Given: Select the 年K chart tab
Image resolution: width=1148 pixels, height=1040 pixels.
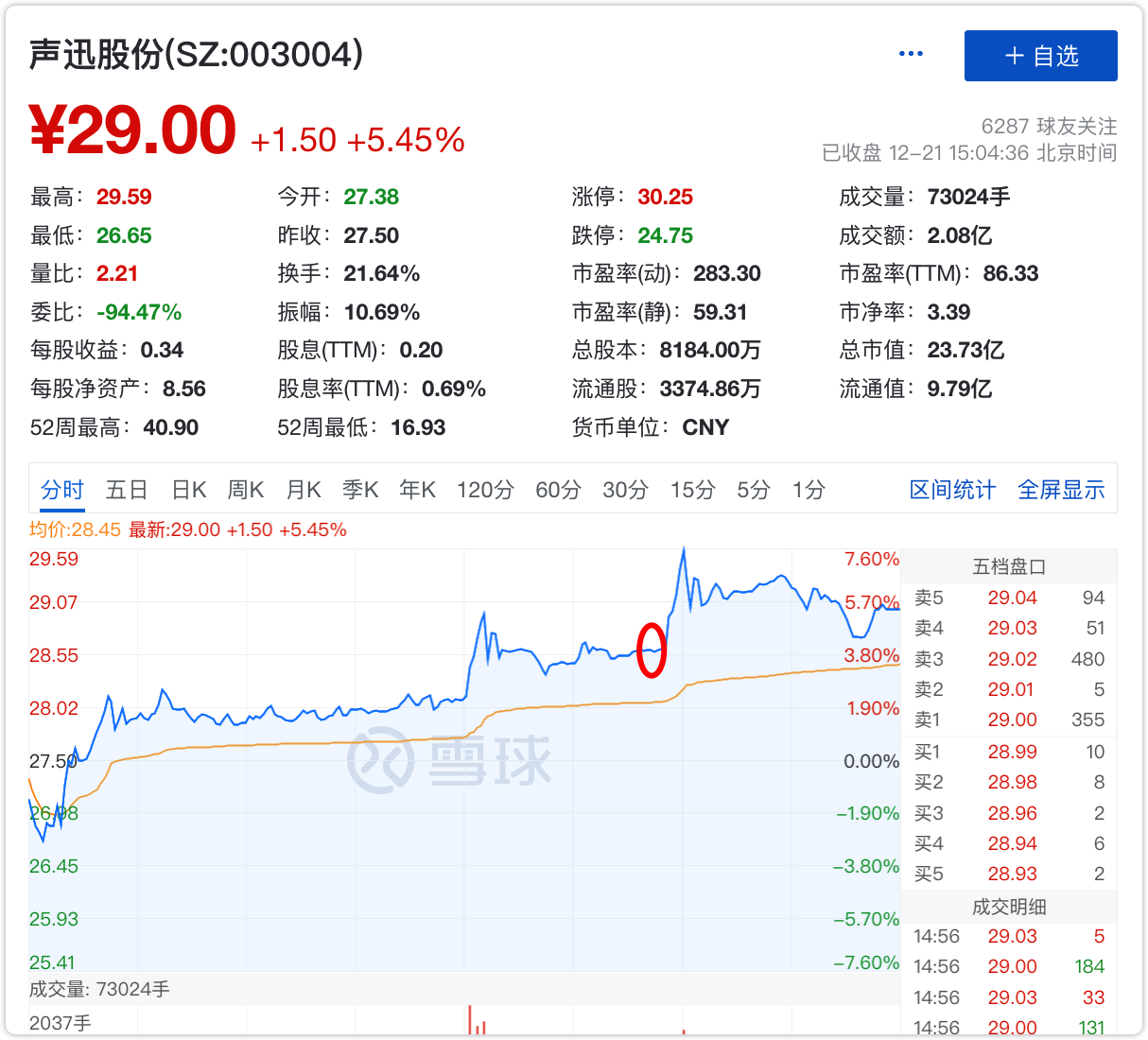Looking at the screenshot, I should [417, 490].
